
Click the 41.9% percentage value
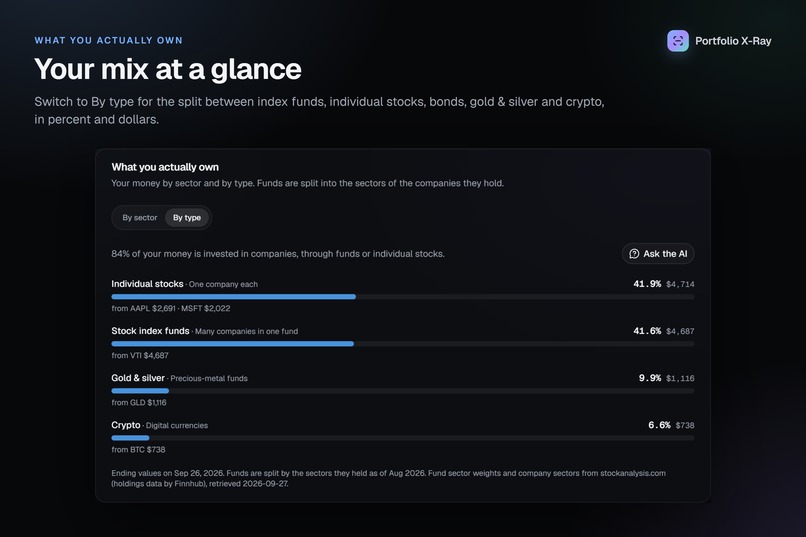[647, 284]
